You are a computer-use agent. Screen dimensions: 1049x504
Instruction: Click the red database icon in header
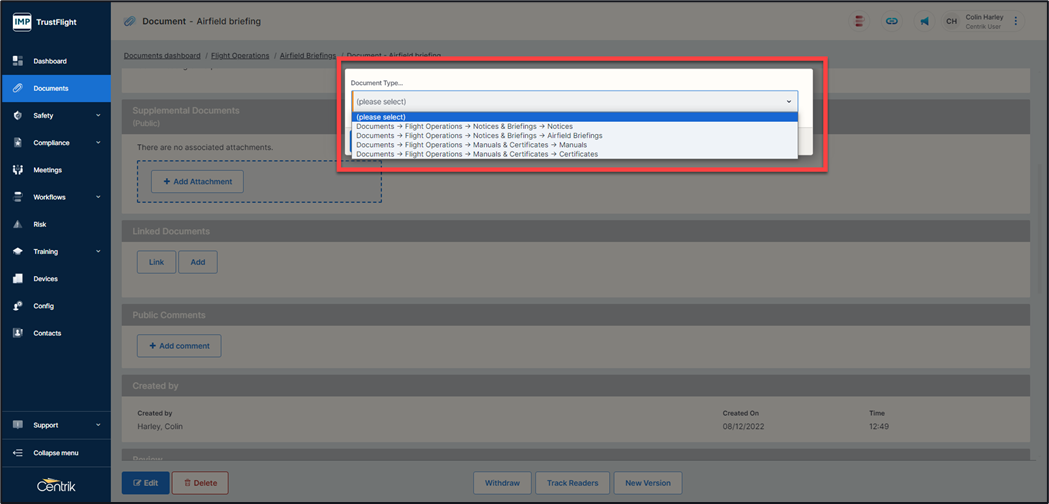(859, 21)
